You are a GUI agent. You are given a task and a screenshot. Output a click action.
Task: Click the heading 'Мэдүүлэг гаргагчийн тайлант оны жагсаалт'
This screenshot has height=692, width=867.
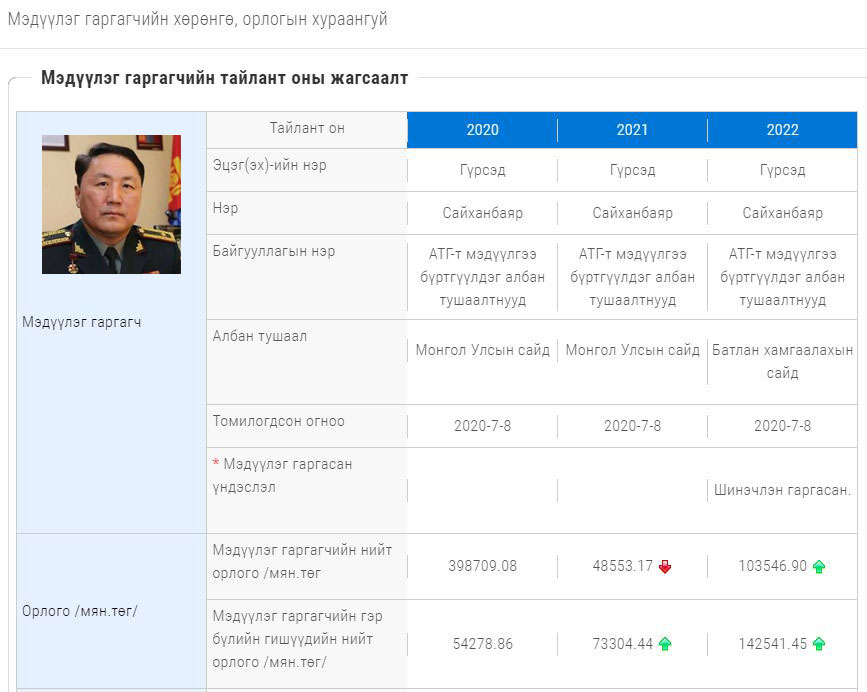pos(224,78)
